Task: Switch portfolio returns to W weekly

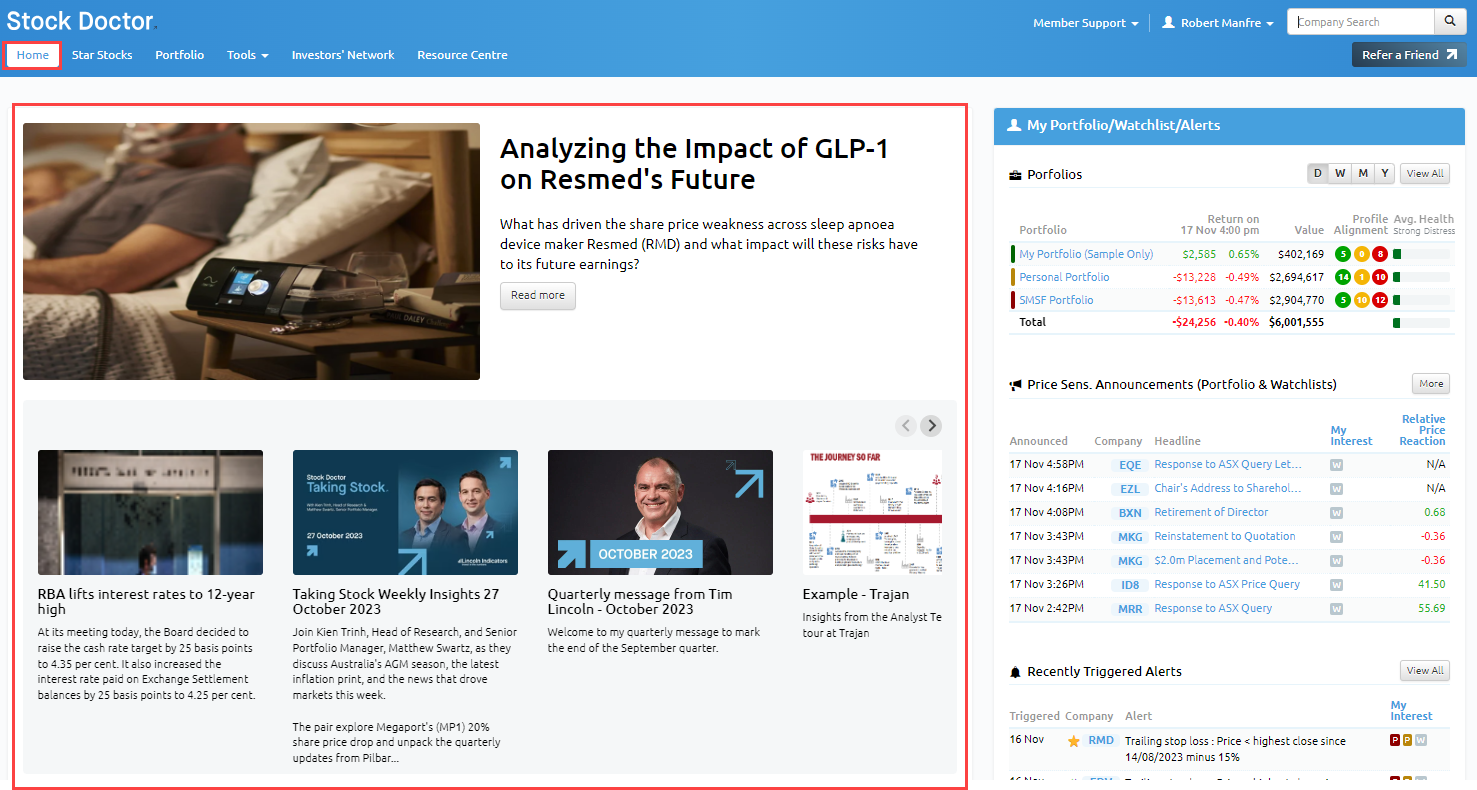Action: (x=1340, y=173)
